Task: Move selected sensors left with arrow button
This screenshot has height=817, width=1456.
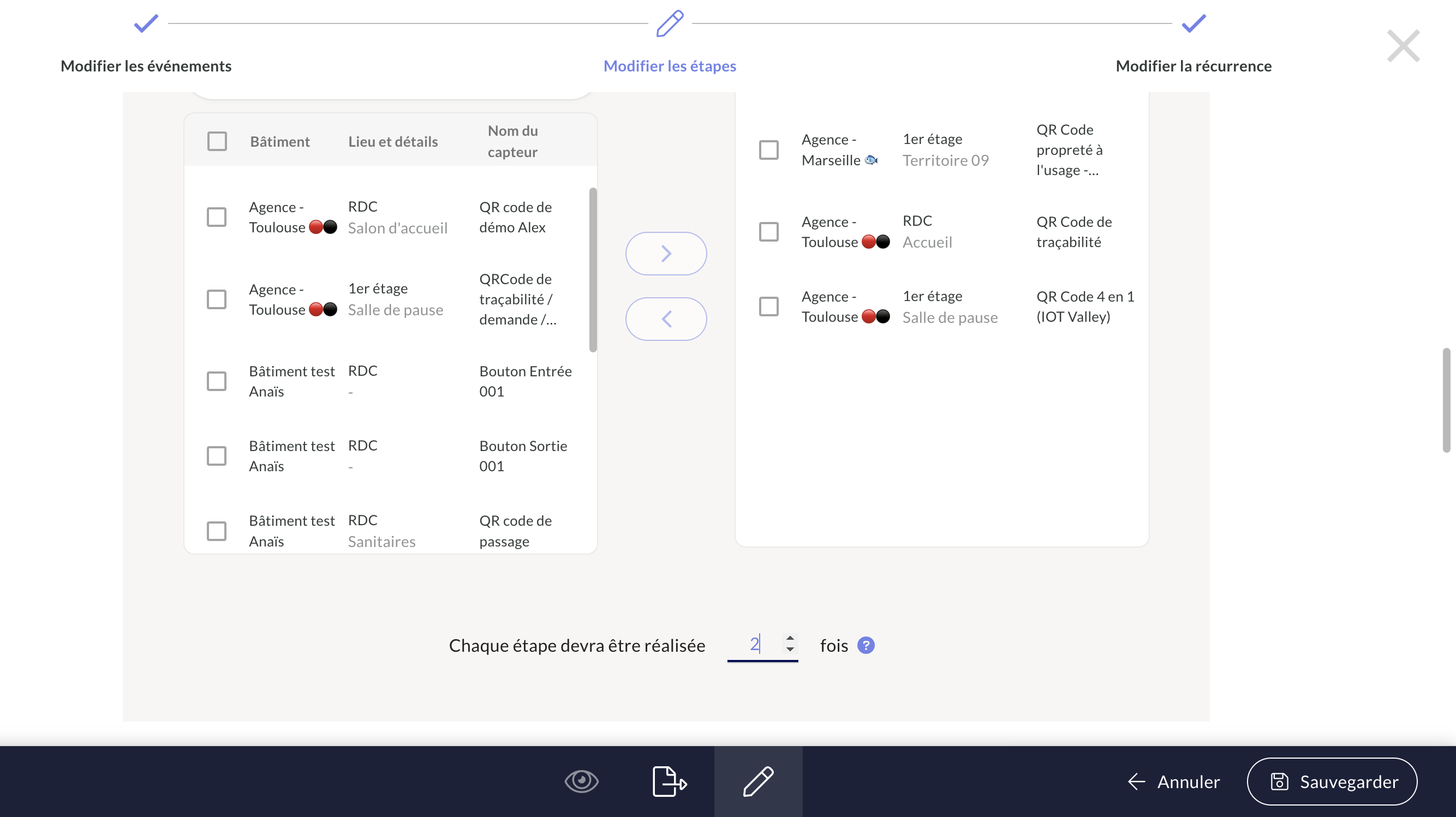Action: 666,319
